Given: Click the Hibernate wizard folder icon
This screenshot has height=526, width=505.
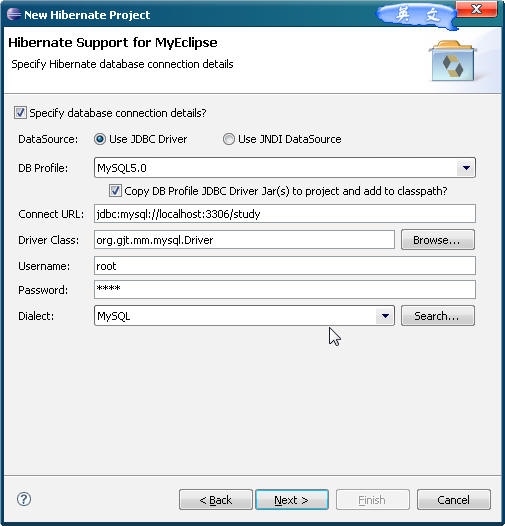Looking at the screenshot, I should pyautogui.click(x=453, y=61).
